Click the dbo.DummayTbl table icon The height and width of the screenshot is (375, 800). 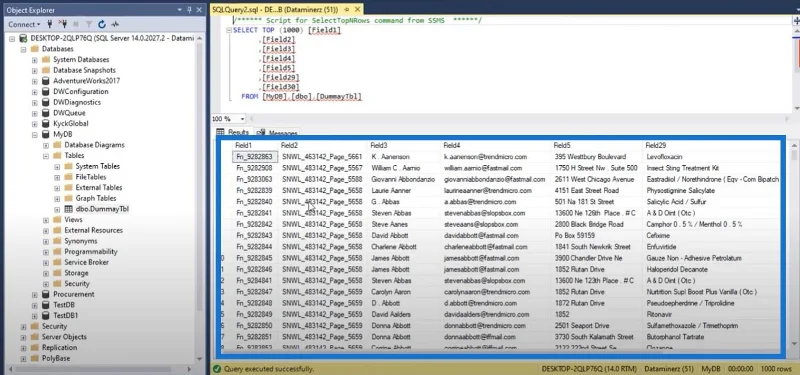click(x=68, y=209)
